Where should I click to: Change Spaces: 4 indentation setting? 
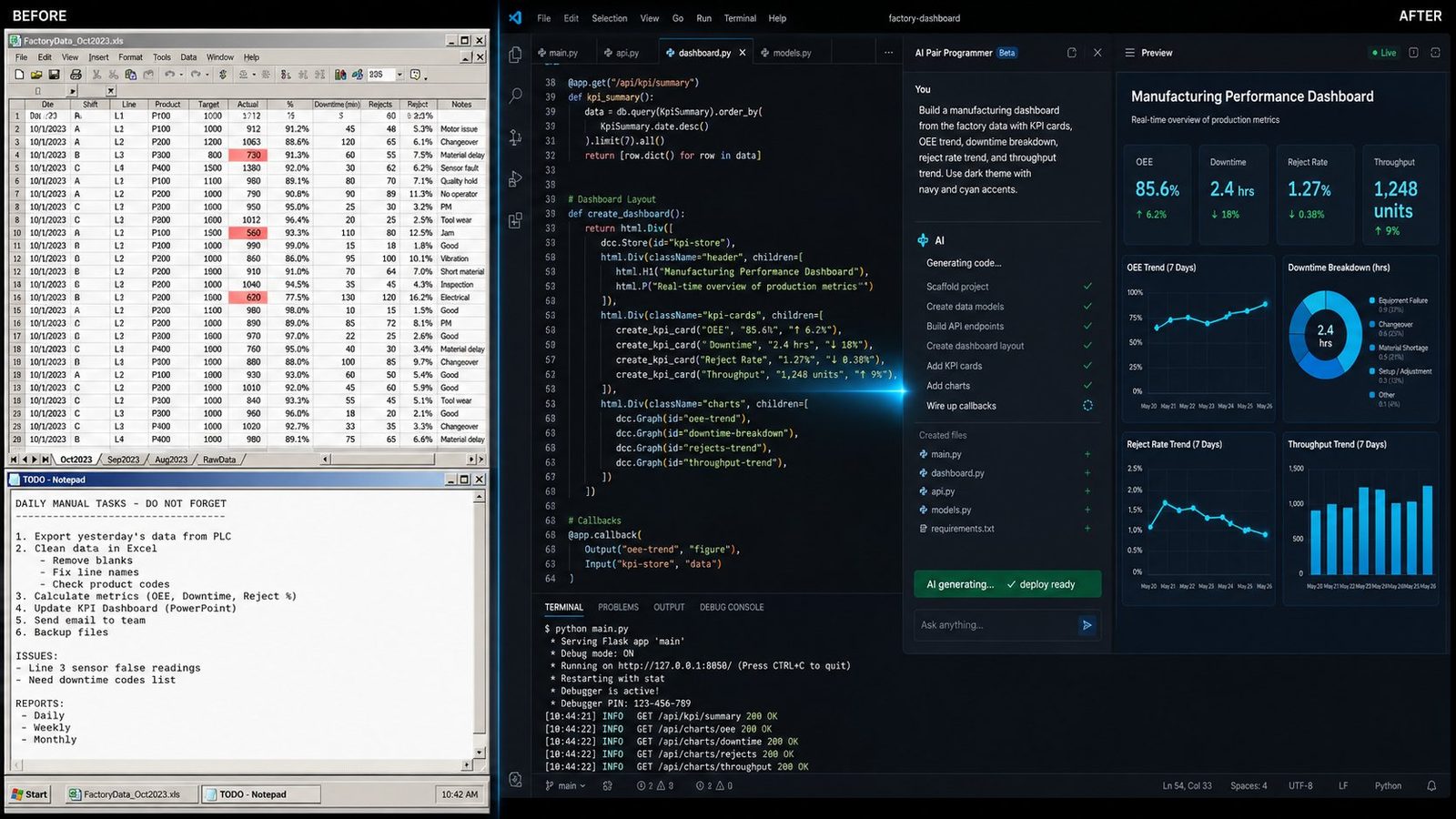tap(1249, 785)
